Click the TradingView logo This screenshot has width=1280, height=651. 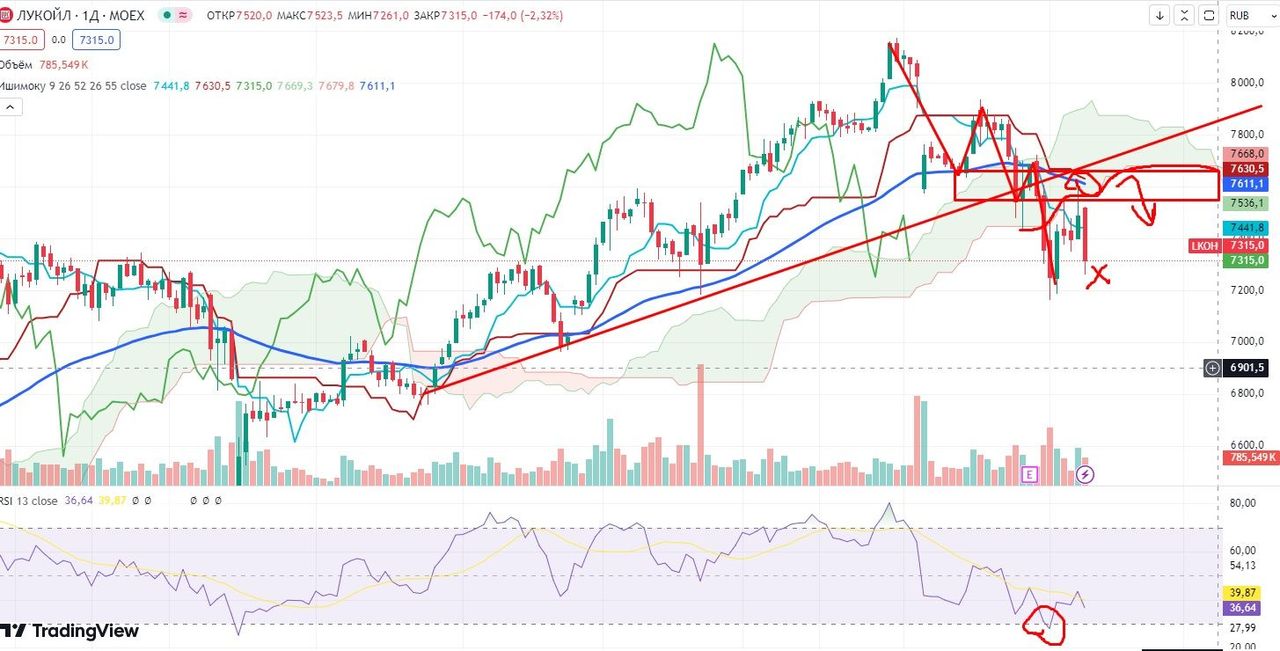[x=70, y=631]
